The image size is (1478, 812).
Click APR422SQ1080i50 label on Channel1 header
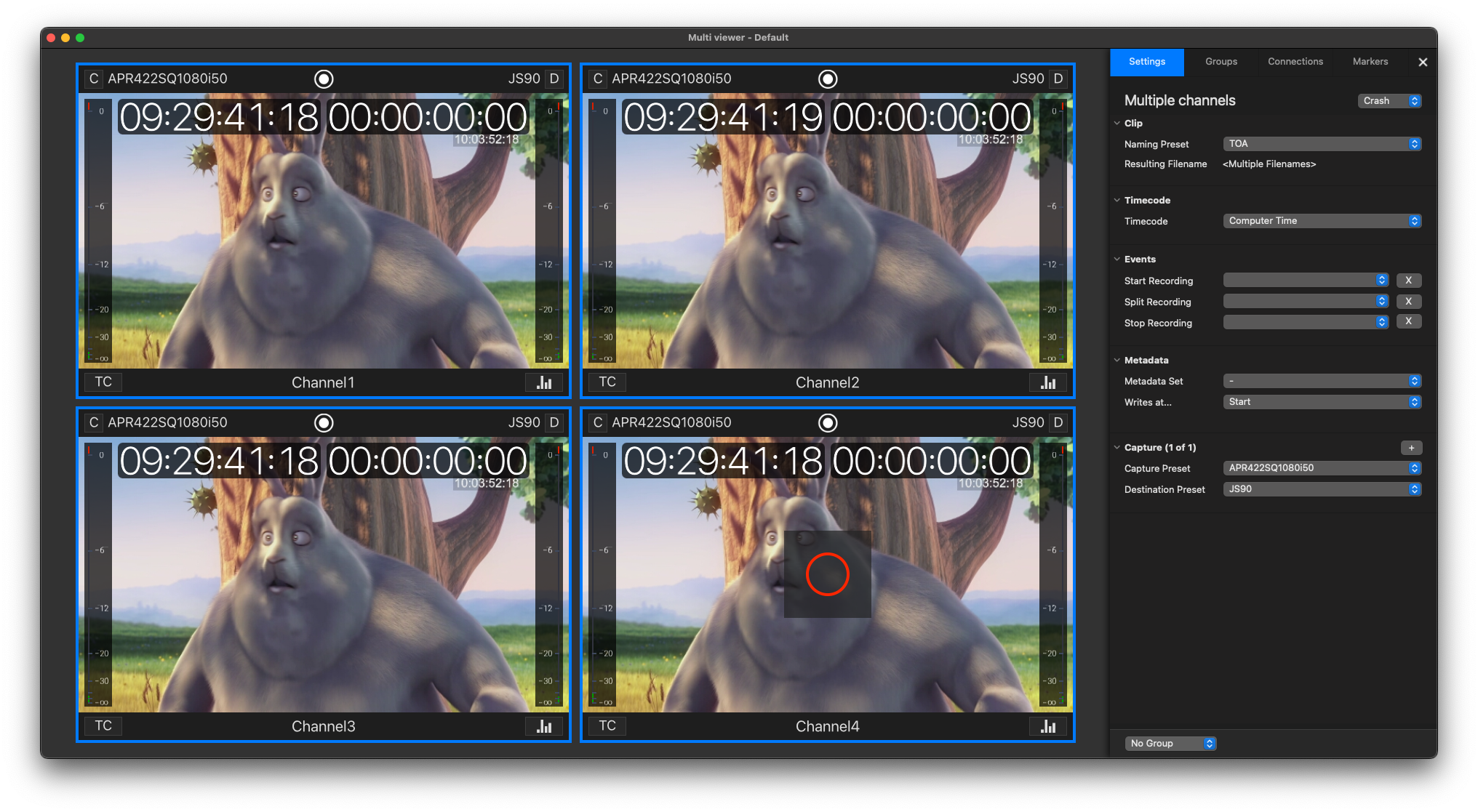pos(167,79)
